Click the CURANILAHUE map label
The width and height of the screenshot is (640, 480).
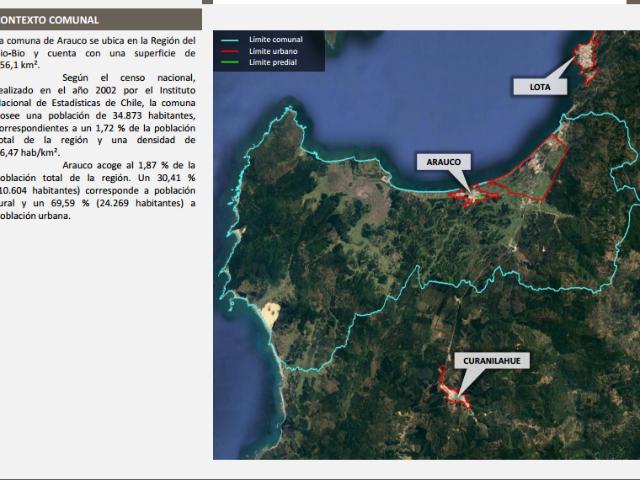(x=493, y=360)
